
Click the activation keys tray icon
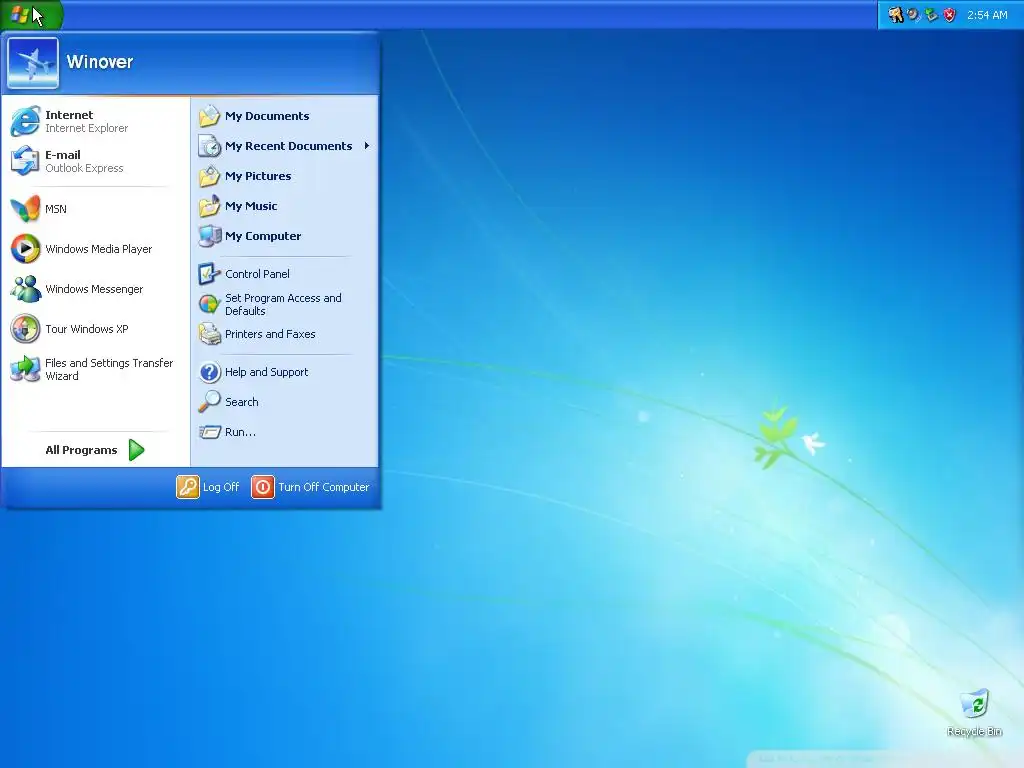coord(895,14)
